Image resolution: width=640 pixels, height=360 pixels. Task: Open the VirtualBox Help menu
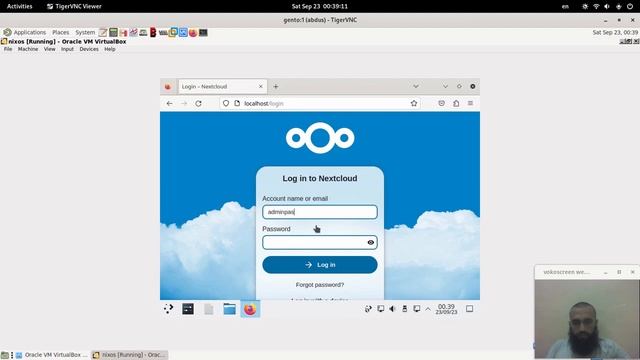[x=110, y=49]
